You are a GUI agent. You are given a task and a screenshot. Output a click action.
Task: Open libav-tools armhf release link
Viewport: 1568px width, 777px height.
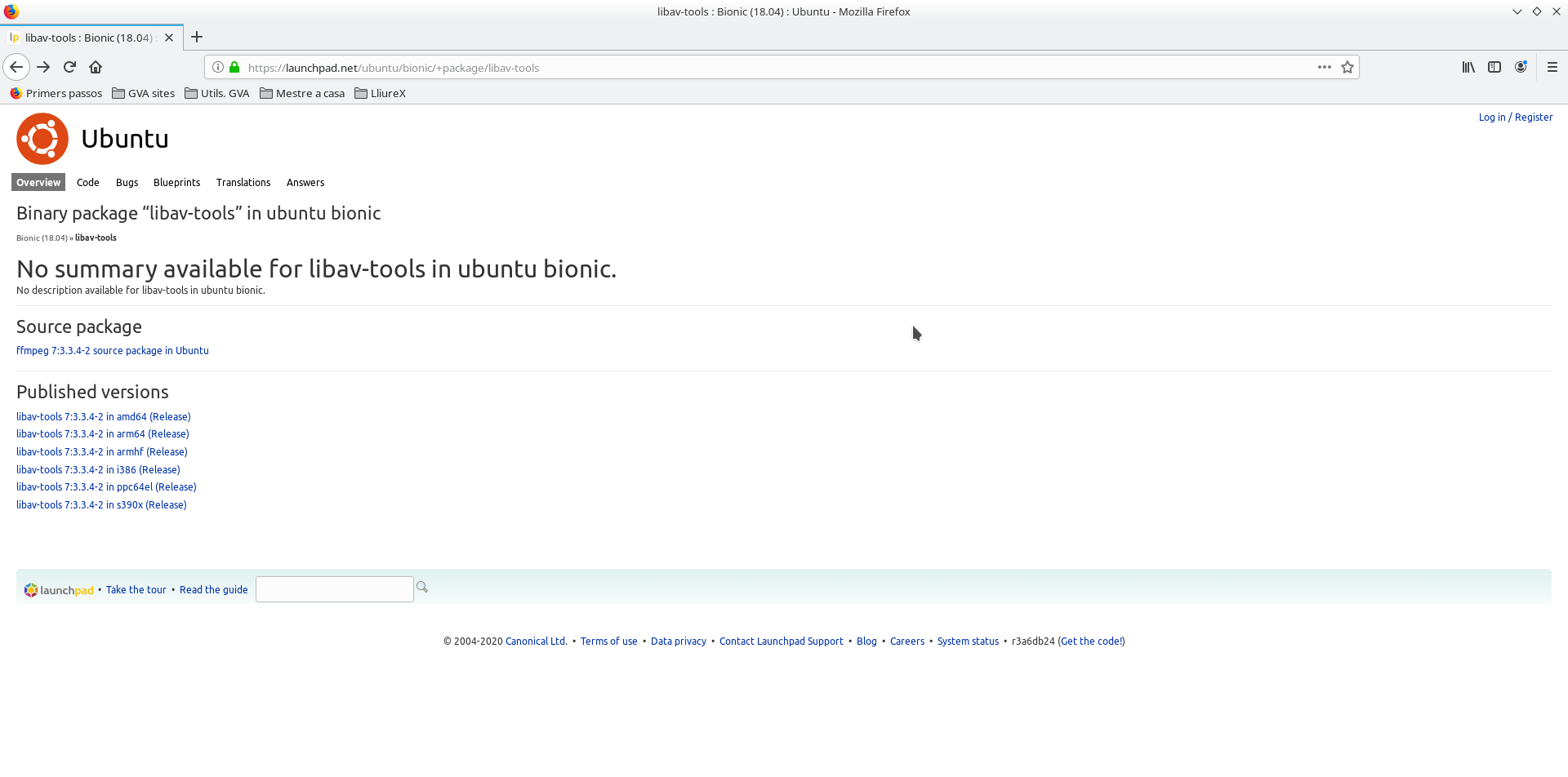click(x=102, y=451)
